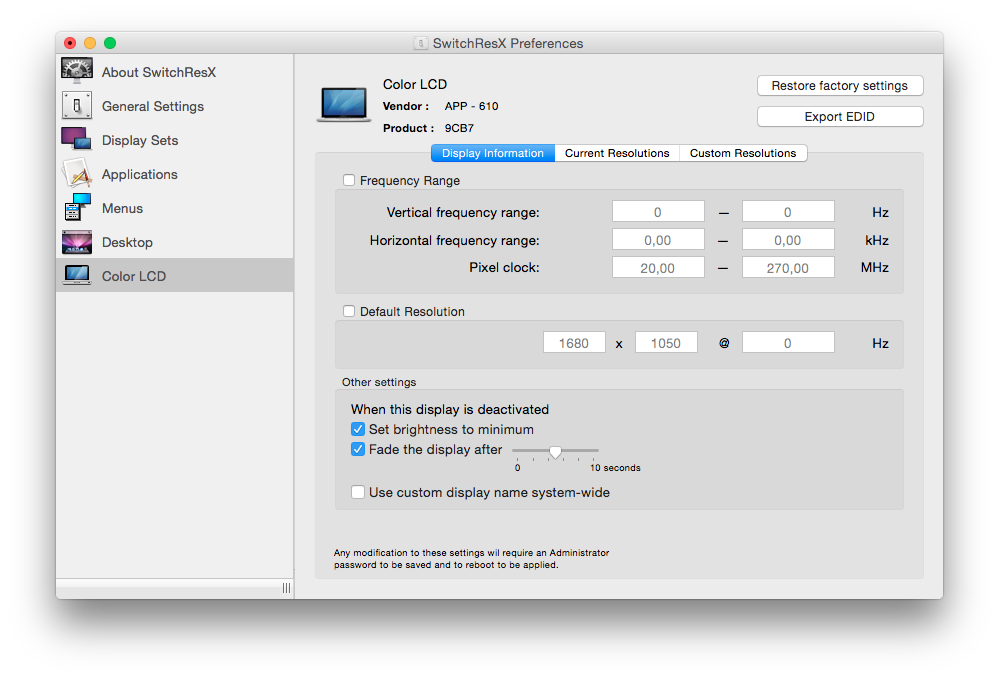
Task: Open the Menus section
Action: click(x=175, y=208)
